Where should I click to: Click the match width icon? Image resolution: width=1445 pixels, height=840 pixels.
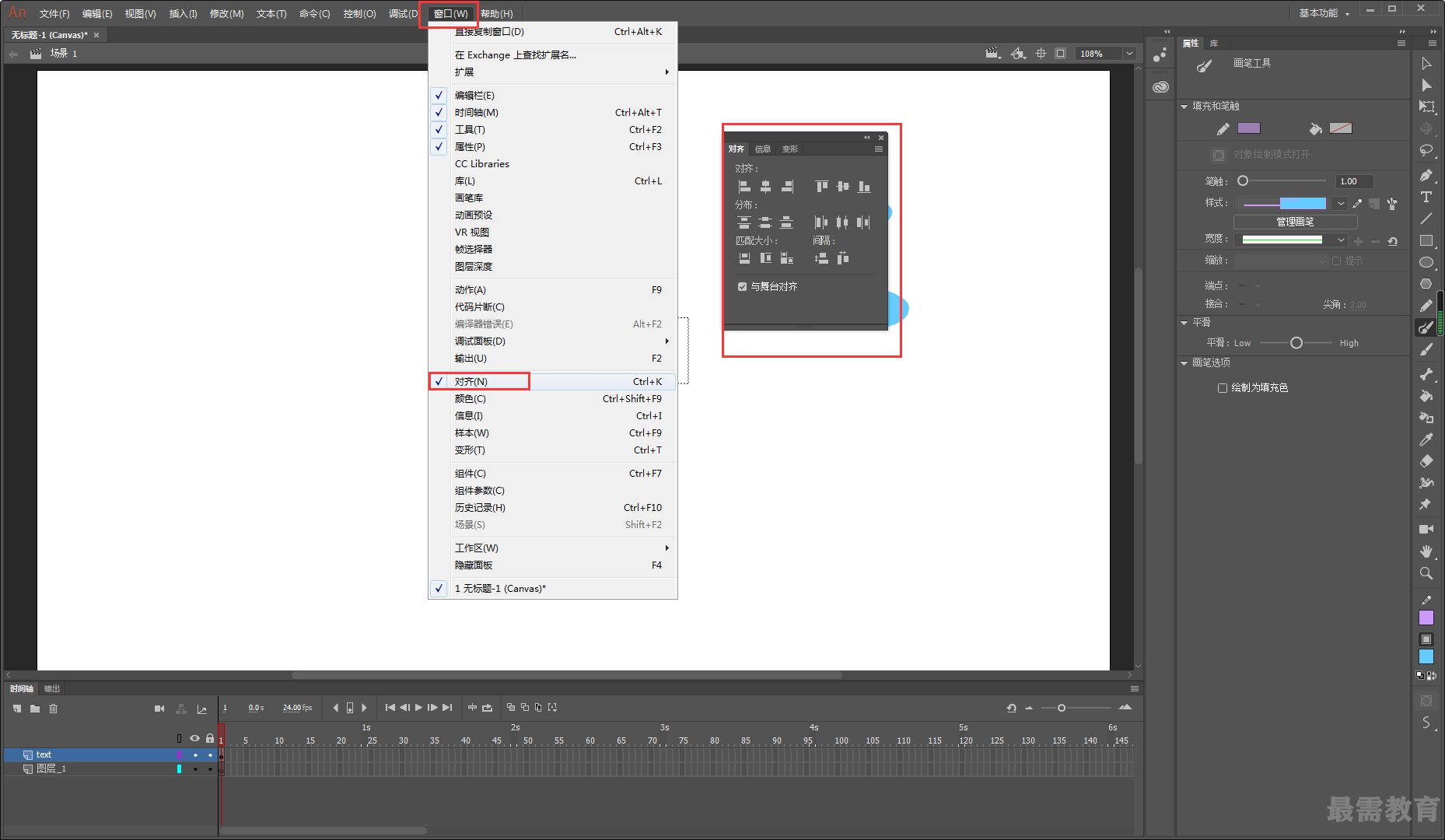click(x=744, y=258)
